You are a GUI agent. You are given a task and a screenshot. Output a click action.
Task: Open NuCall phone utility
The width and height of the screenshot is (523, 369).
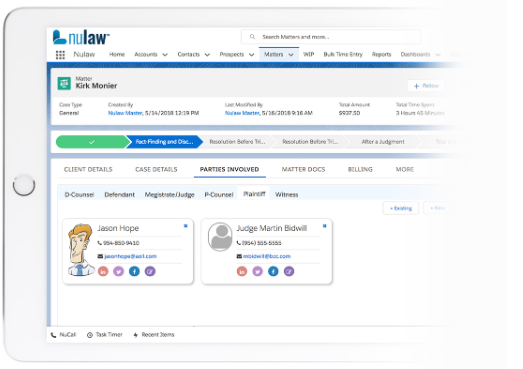tap(63, 335)
